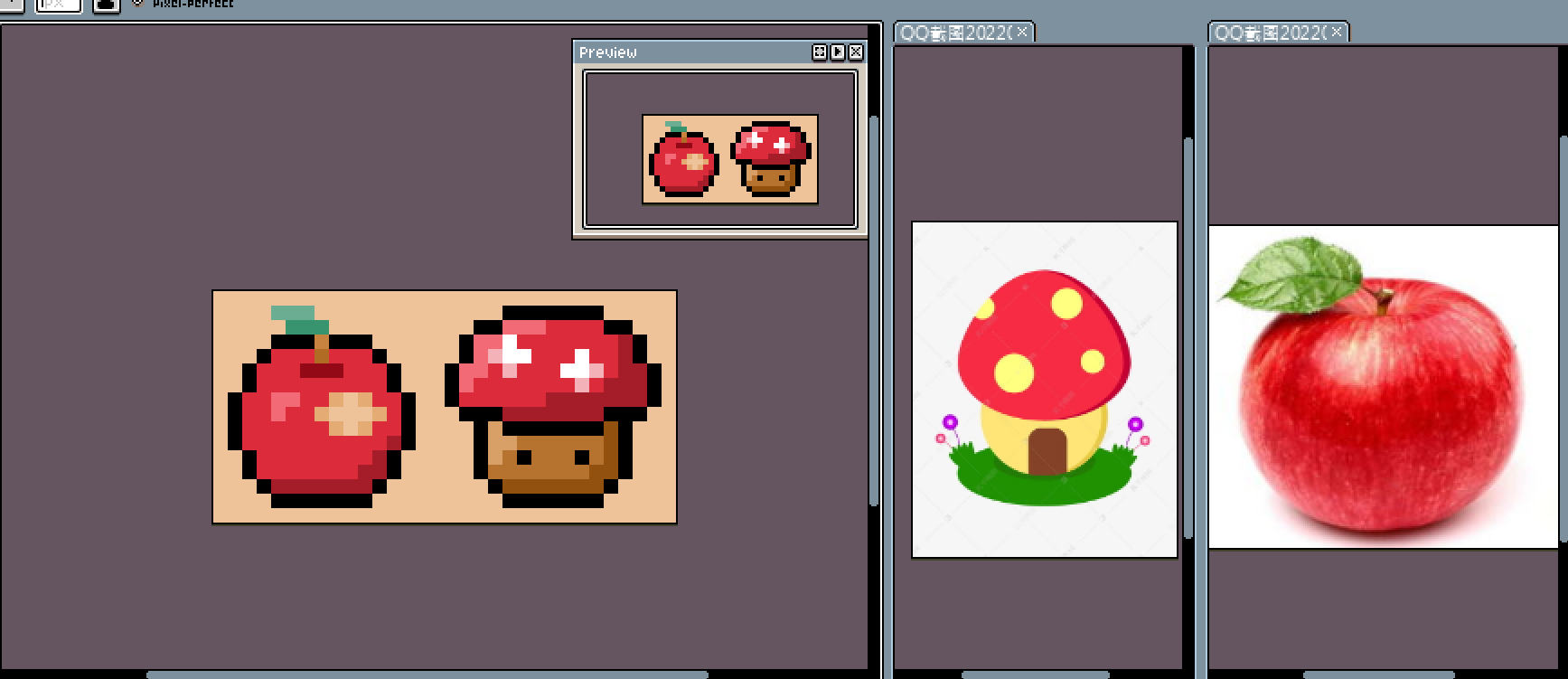The height and width of the screenshot is (679, 1568).
Task: Toggle the Pixel-perfect checkbox
Action: pos(137,3)
